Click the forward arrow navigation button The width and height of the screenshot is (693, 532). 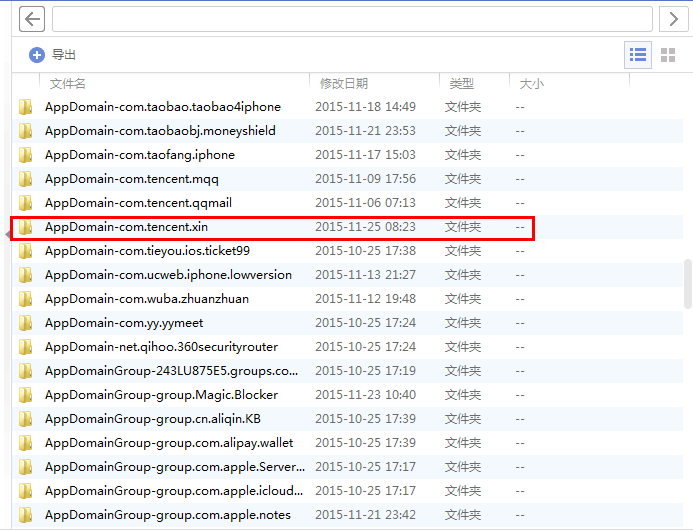(673, 19)
